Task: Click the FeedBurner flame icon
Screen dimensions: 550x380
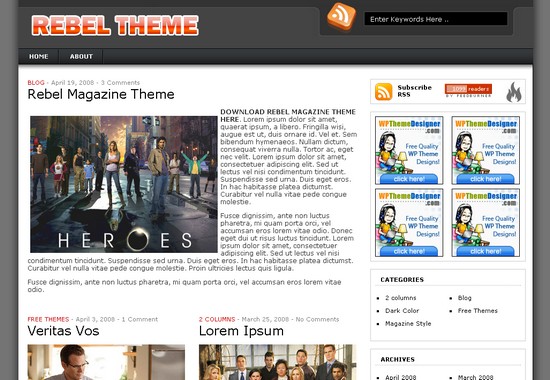Action: pyautogui.click(x=514, y=92)
